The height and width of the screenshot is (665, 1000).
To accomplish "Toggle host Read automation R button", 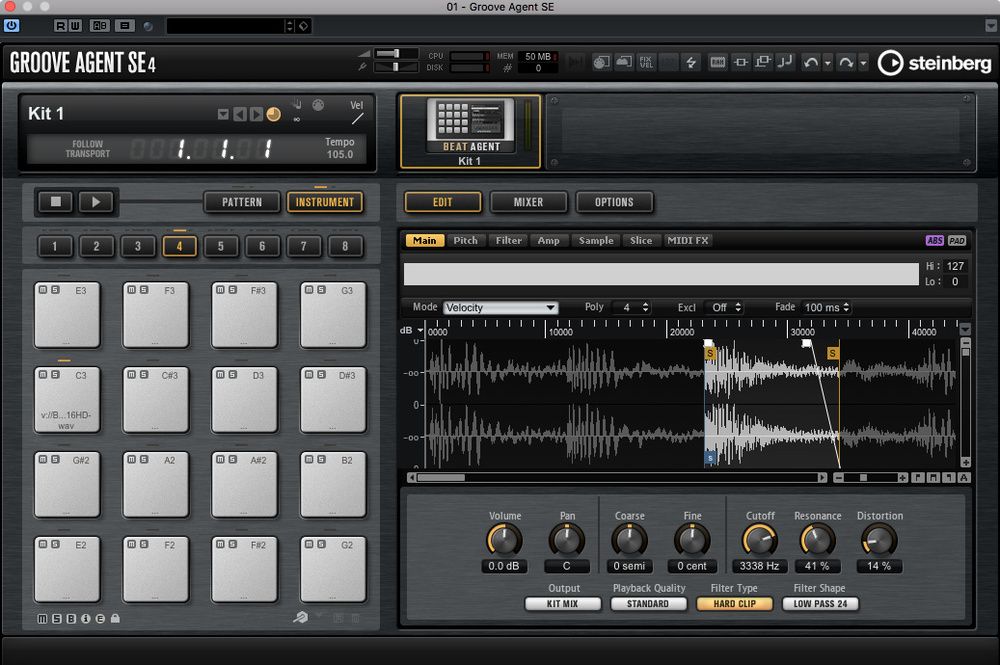I will 60,26.
